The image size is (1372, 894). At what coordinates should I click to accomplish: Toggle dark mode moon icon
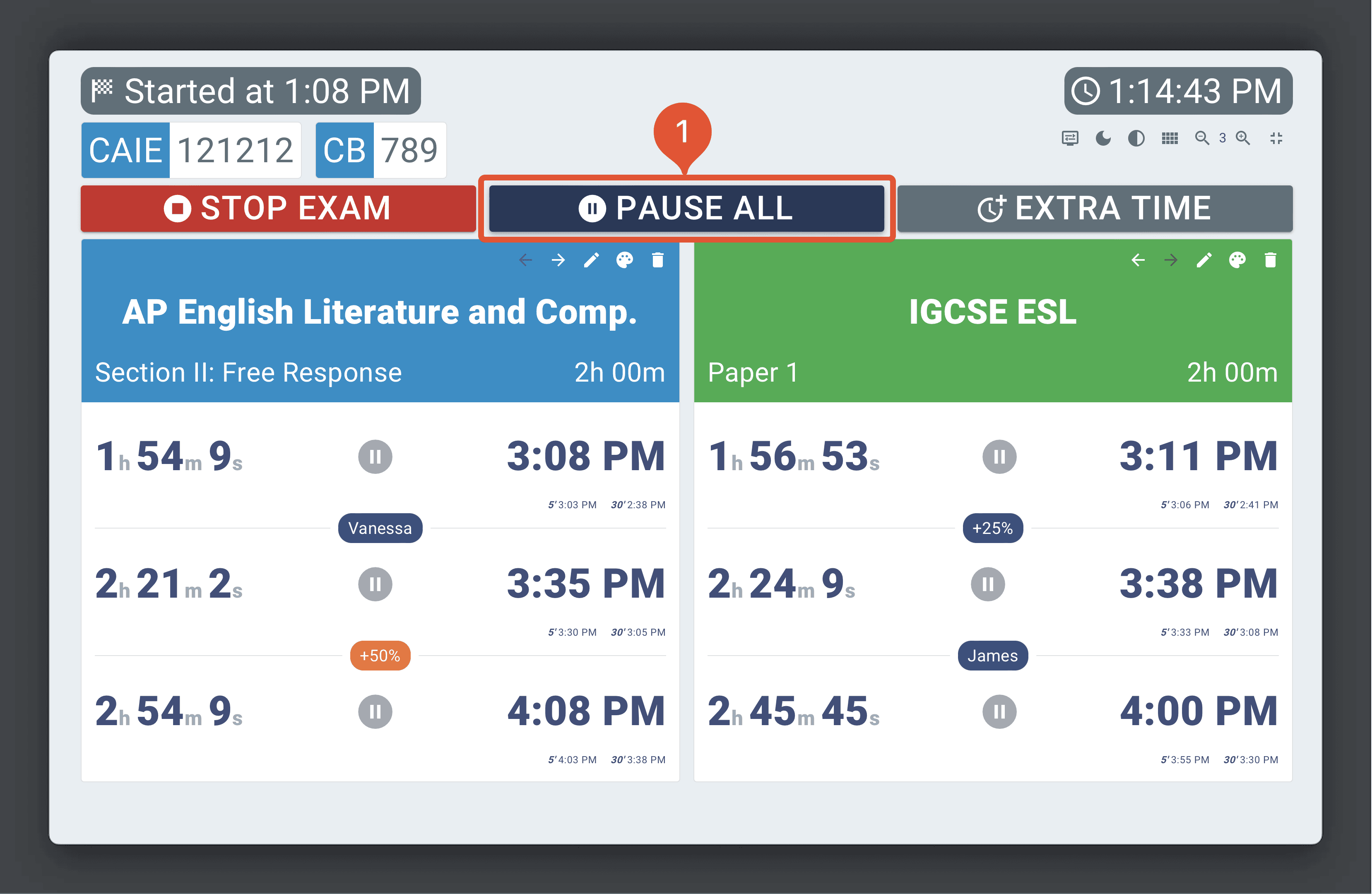[1103, 138]
